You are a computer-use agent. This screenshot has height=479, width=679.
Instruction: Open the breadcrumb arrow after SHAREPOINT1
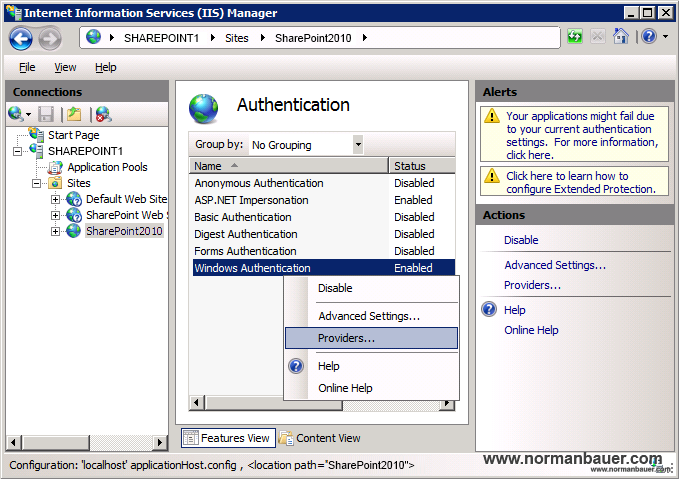click(x=213, y=38)
